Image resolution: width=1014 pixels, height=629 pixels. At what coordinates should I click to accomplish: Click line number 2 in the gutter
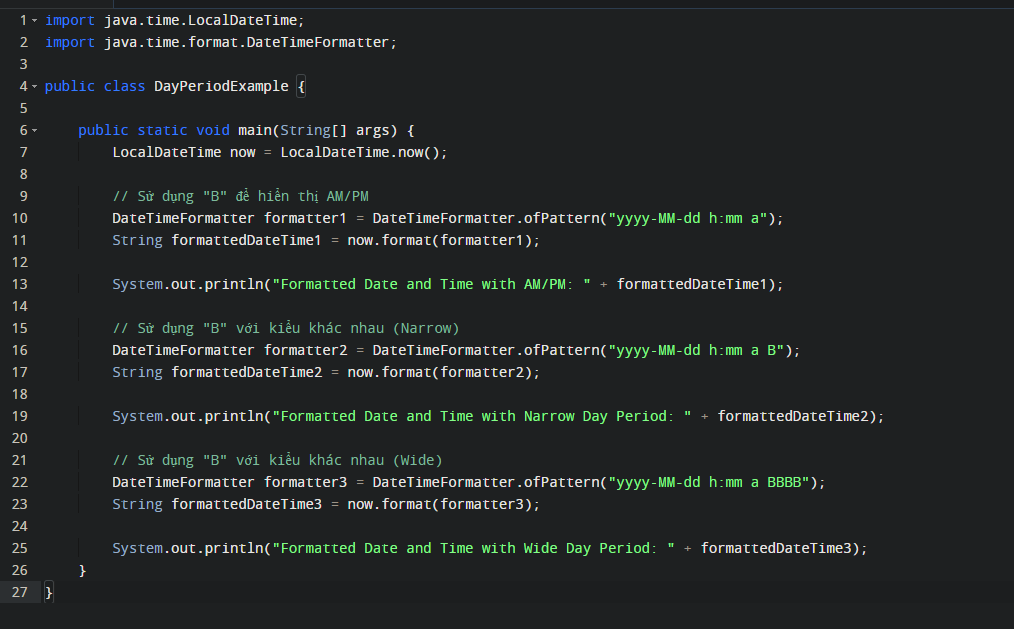pyautogui.click(x=23, y=42)
